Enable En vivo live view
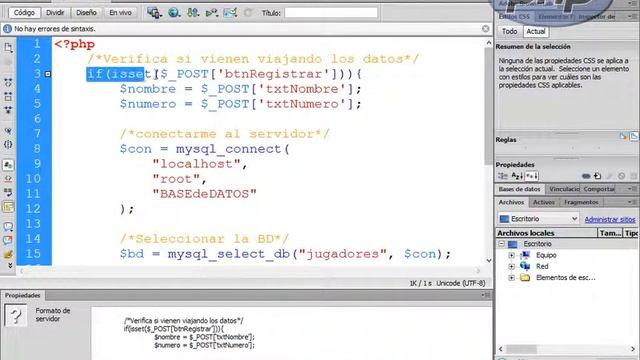 pyautogui.click(x=120, y=13)
